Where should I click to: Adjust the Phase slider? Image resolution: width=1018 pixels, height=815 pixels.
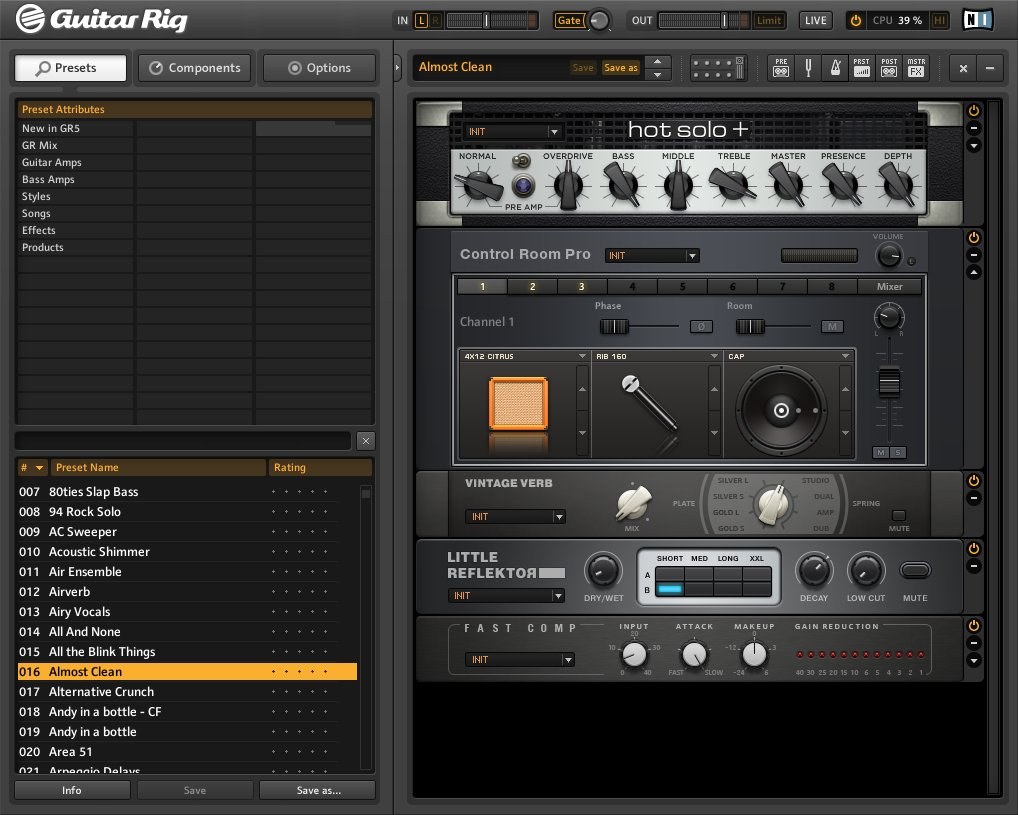[614, 326]
